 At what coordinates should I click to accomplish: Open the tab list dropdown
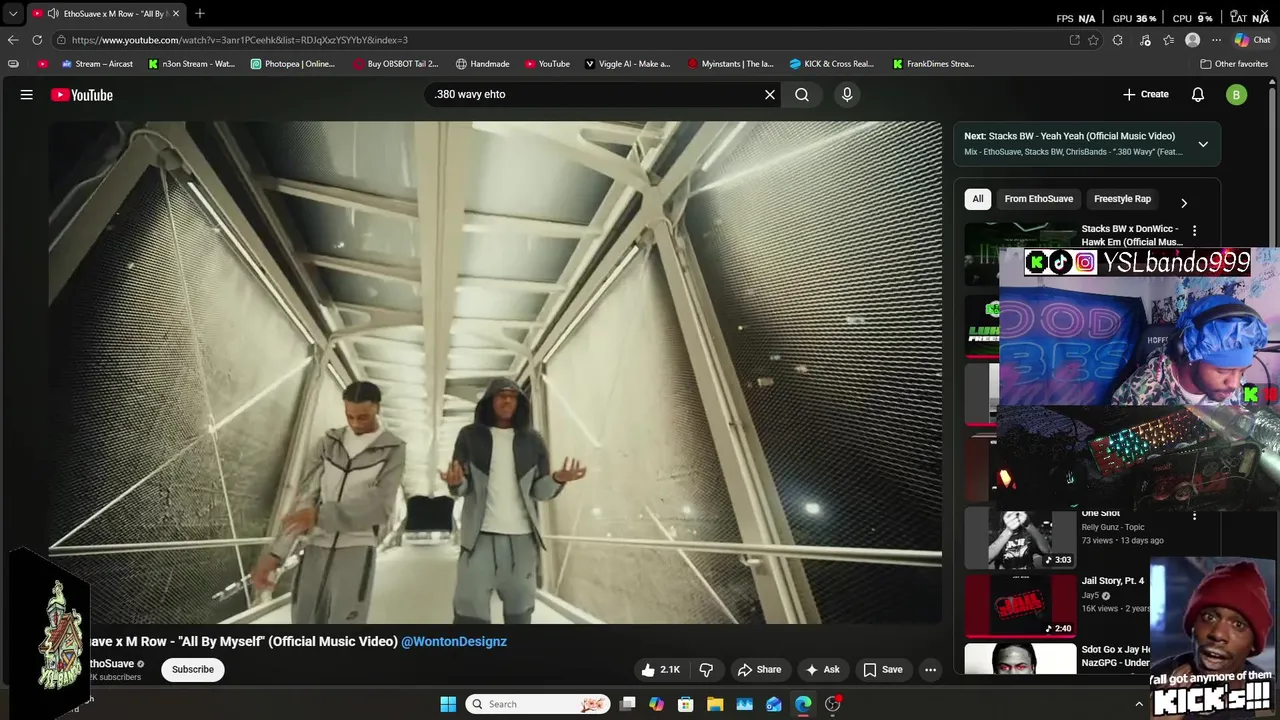13,14
